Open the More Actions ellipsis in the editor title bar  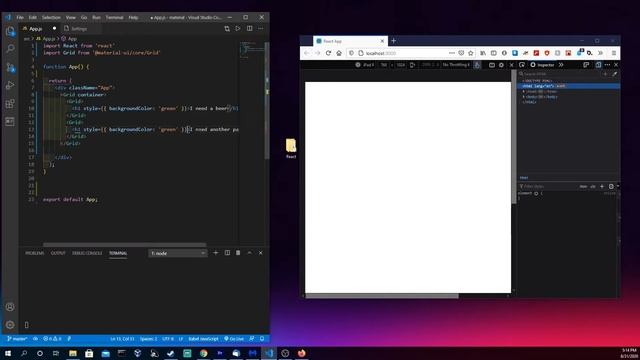pos(261,29)
